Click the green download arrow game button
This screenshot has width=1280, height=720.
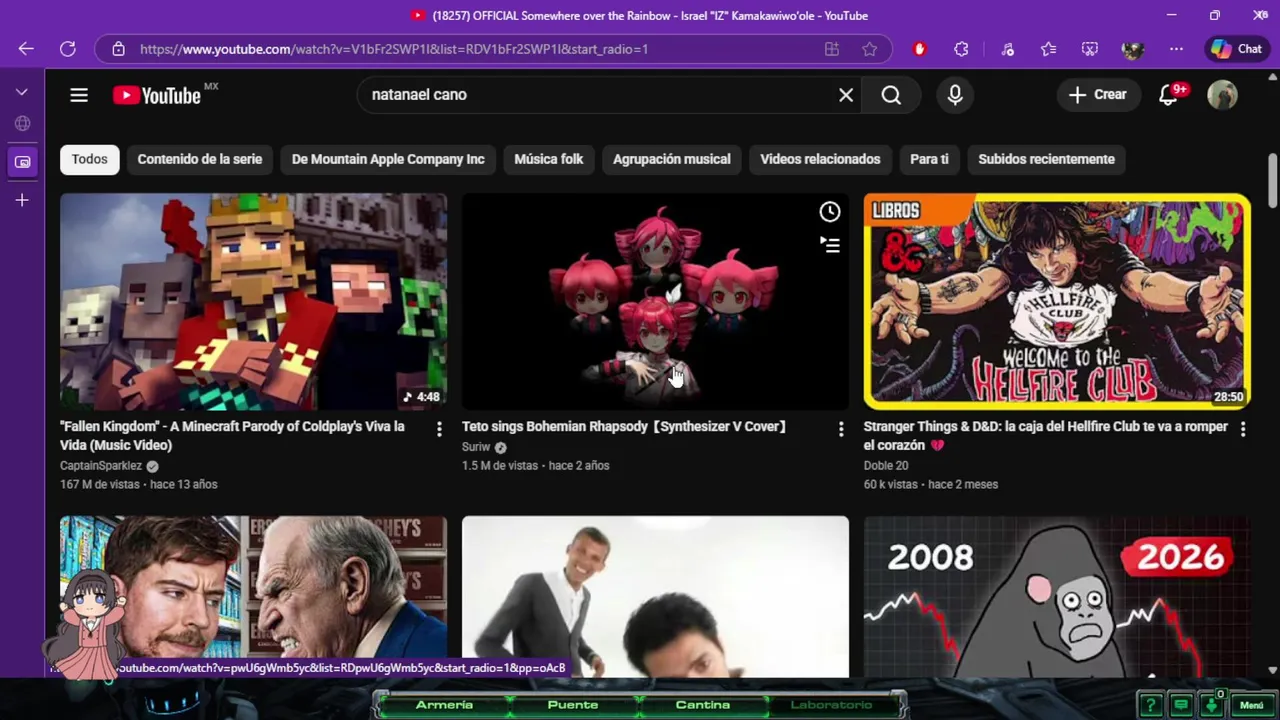[x=1211, y=705]
